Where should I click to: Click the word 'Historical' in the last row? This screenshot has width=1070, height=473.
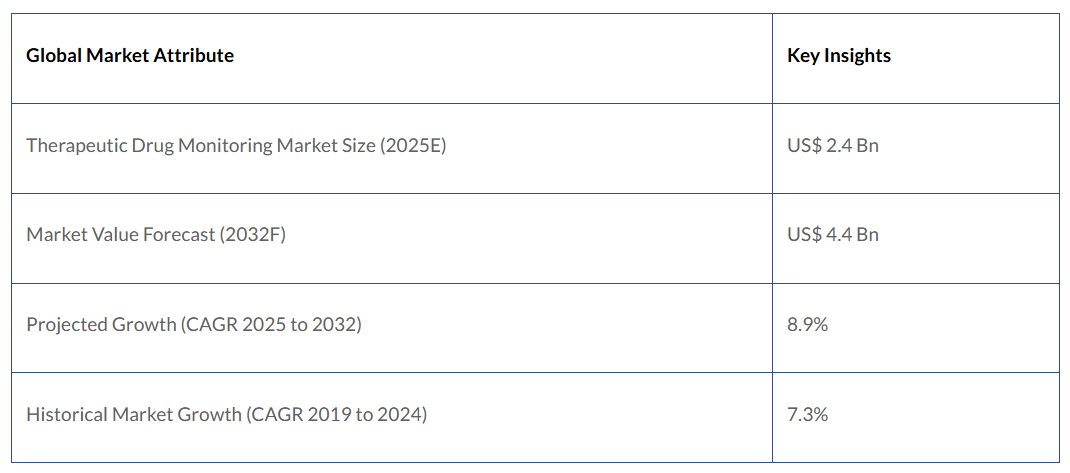(x=66, y=414)
